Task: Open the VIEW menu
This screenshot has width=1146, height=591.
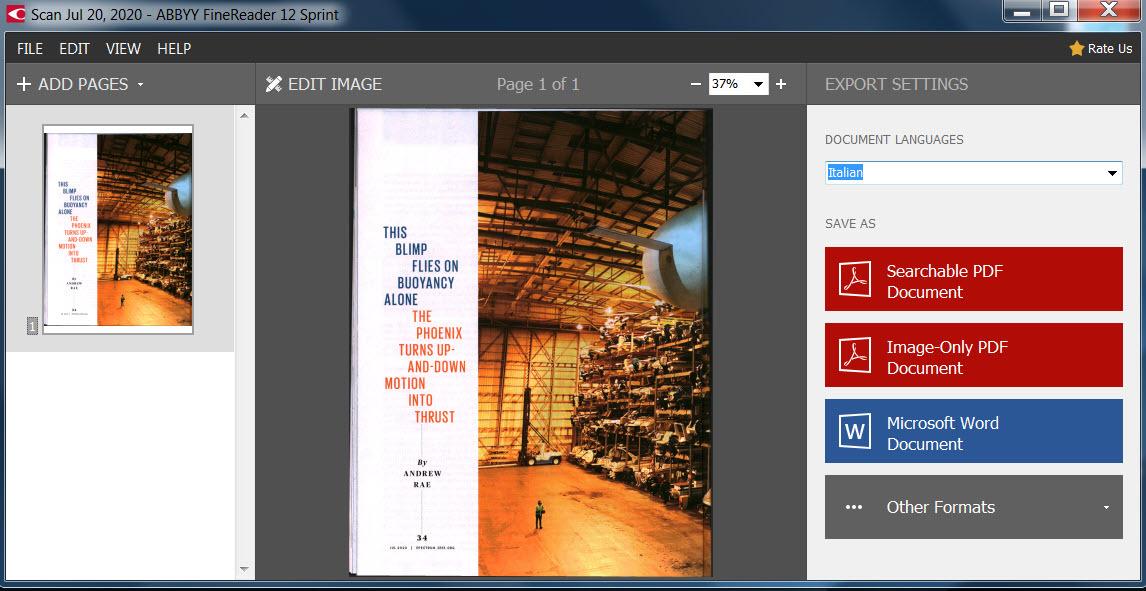Action: (124, 48)
